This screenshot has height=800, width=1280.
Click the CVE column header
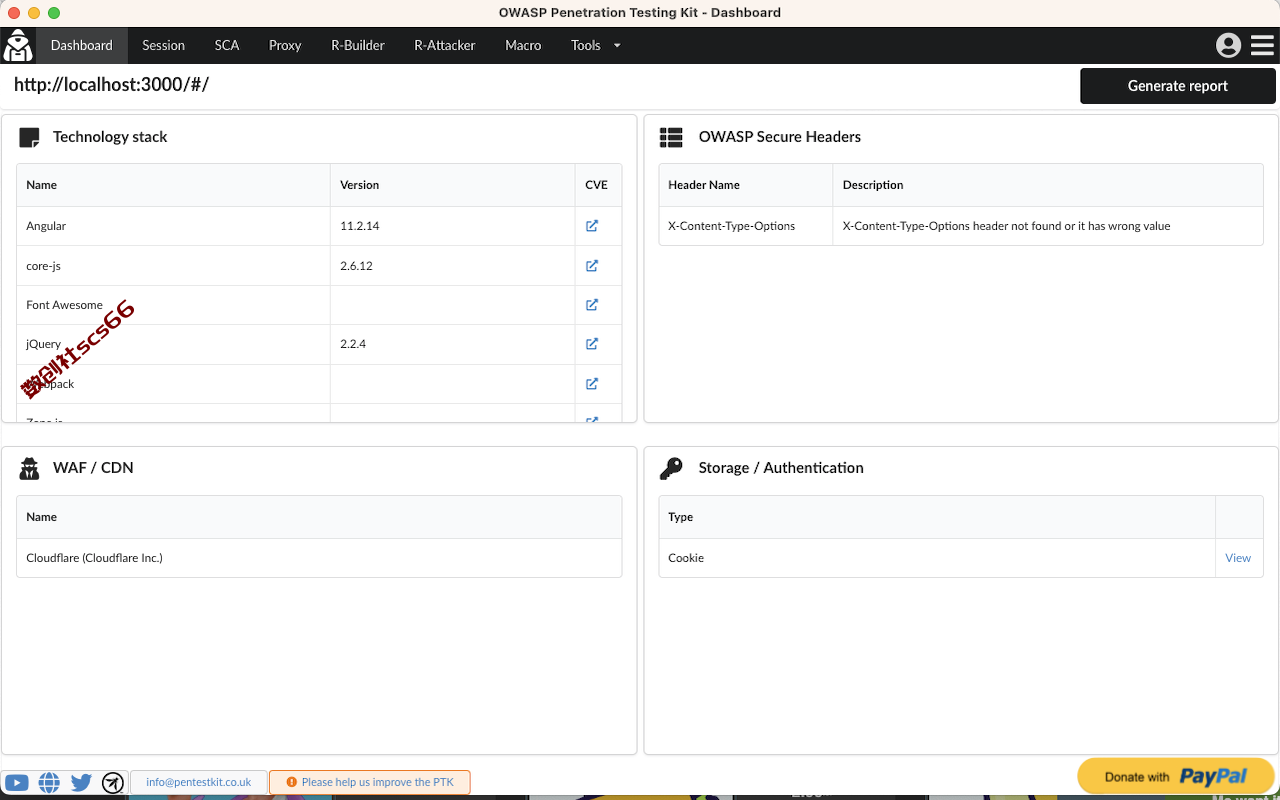pyautogui.click(x=596, y=185)
